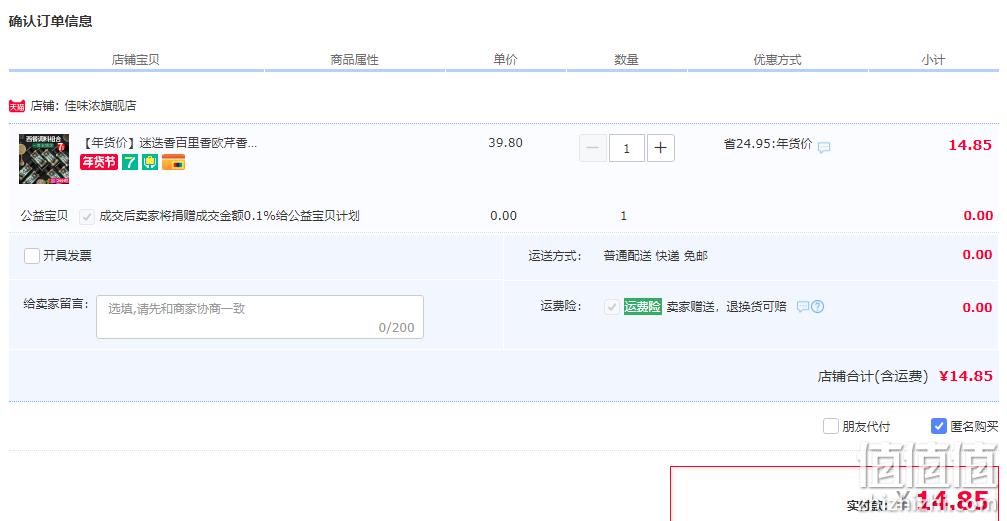Open the 【年货价】迷迭香百里香欧芹香 product link

coord(170,143)
